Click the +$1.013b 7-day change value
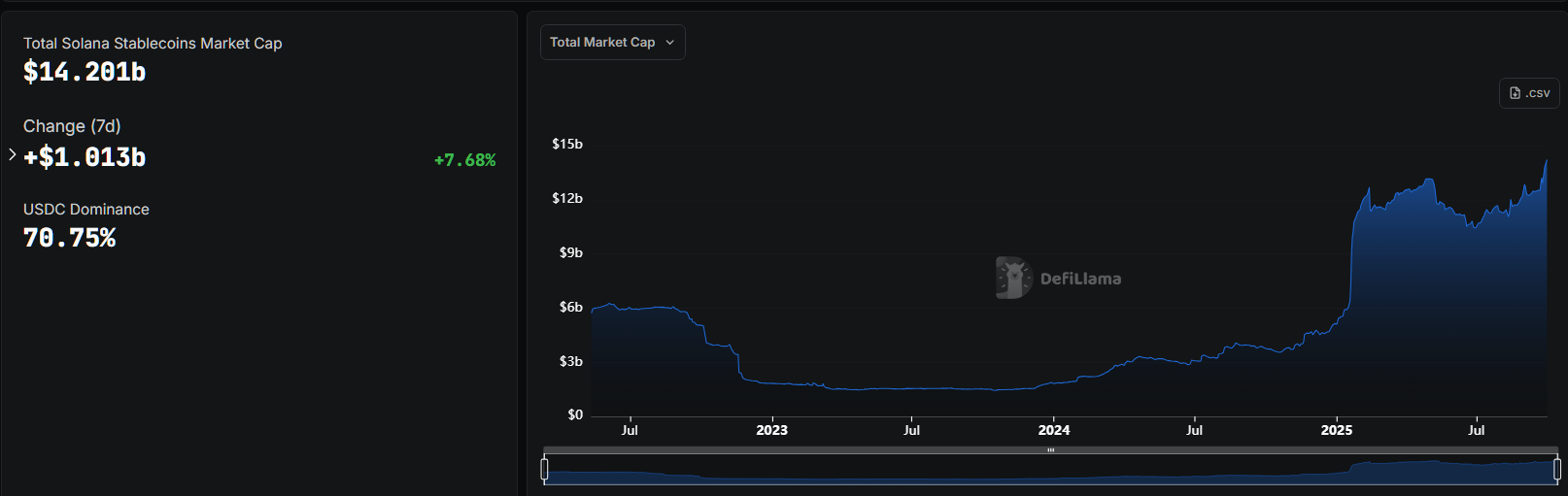This screenshot has height=496, width=1568. tap(85, 157)
